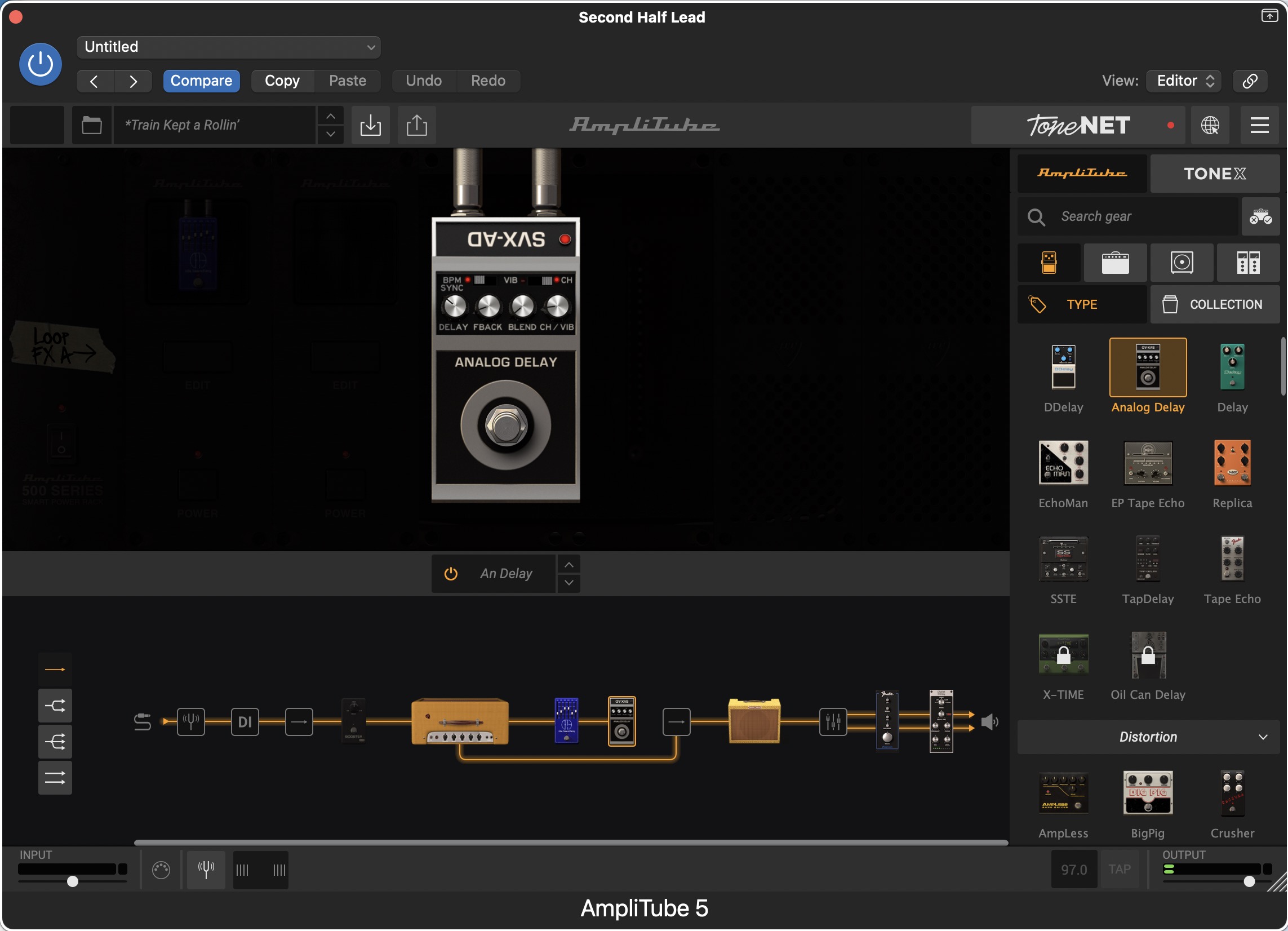Click the save preset download icon
Viewport: 1288px width, 931px height.
(370, 125)
